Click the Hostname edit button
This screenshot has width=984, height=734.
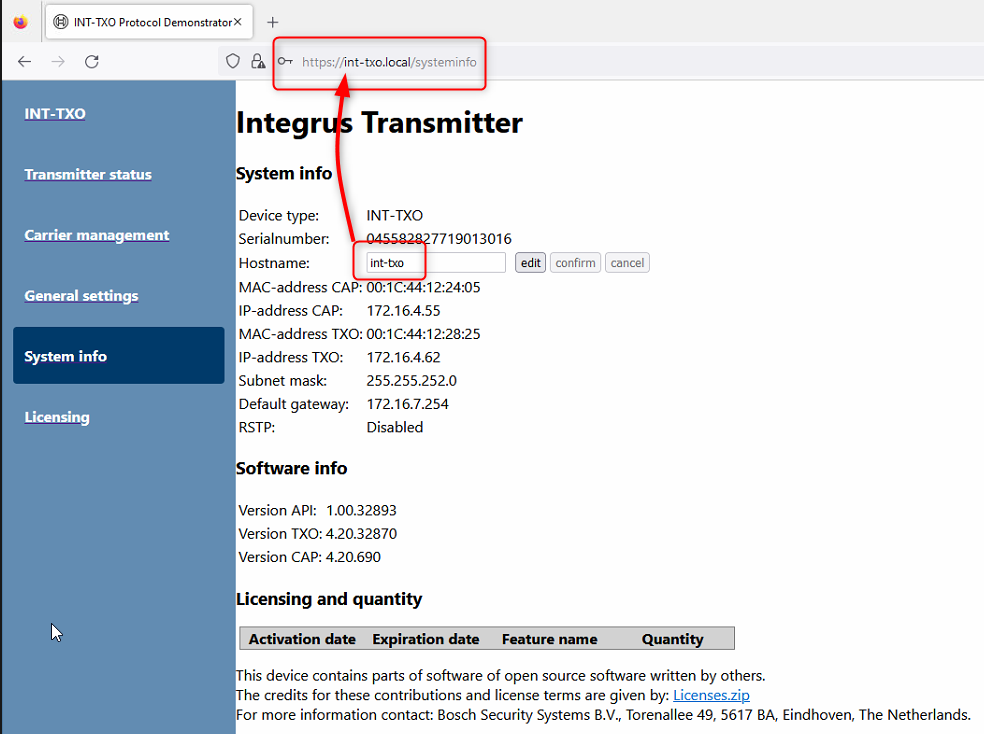pyautogui.click(x=530, y=263)
